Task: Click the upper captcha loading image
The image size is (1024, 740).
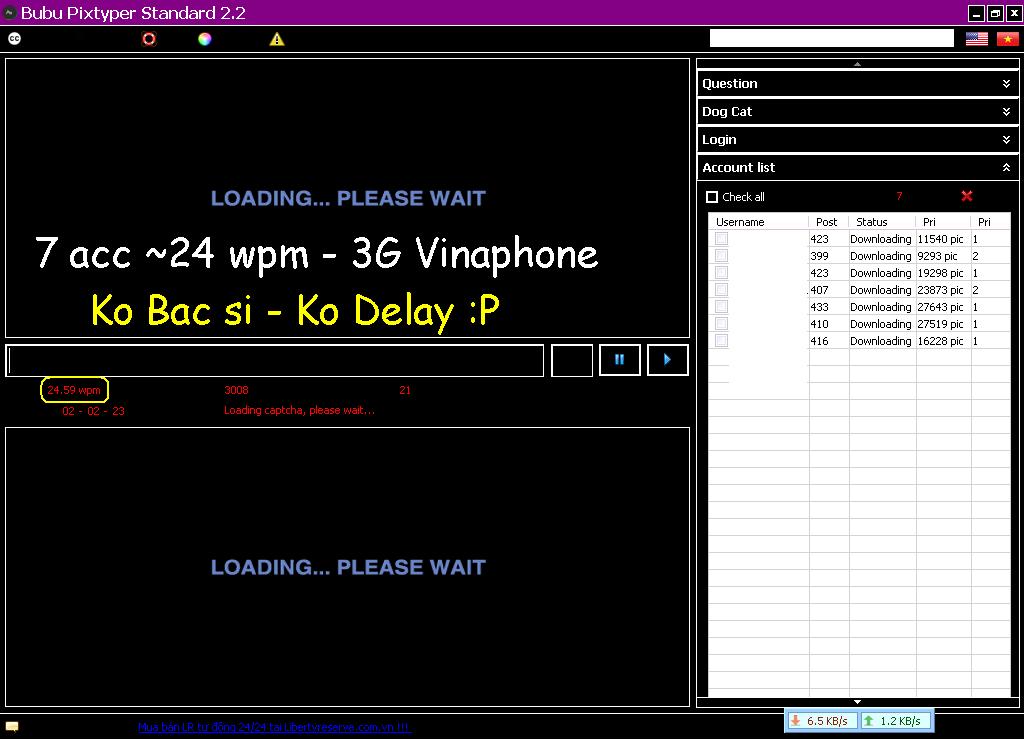Action: (347, 198)
